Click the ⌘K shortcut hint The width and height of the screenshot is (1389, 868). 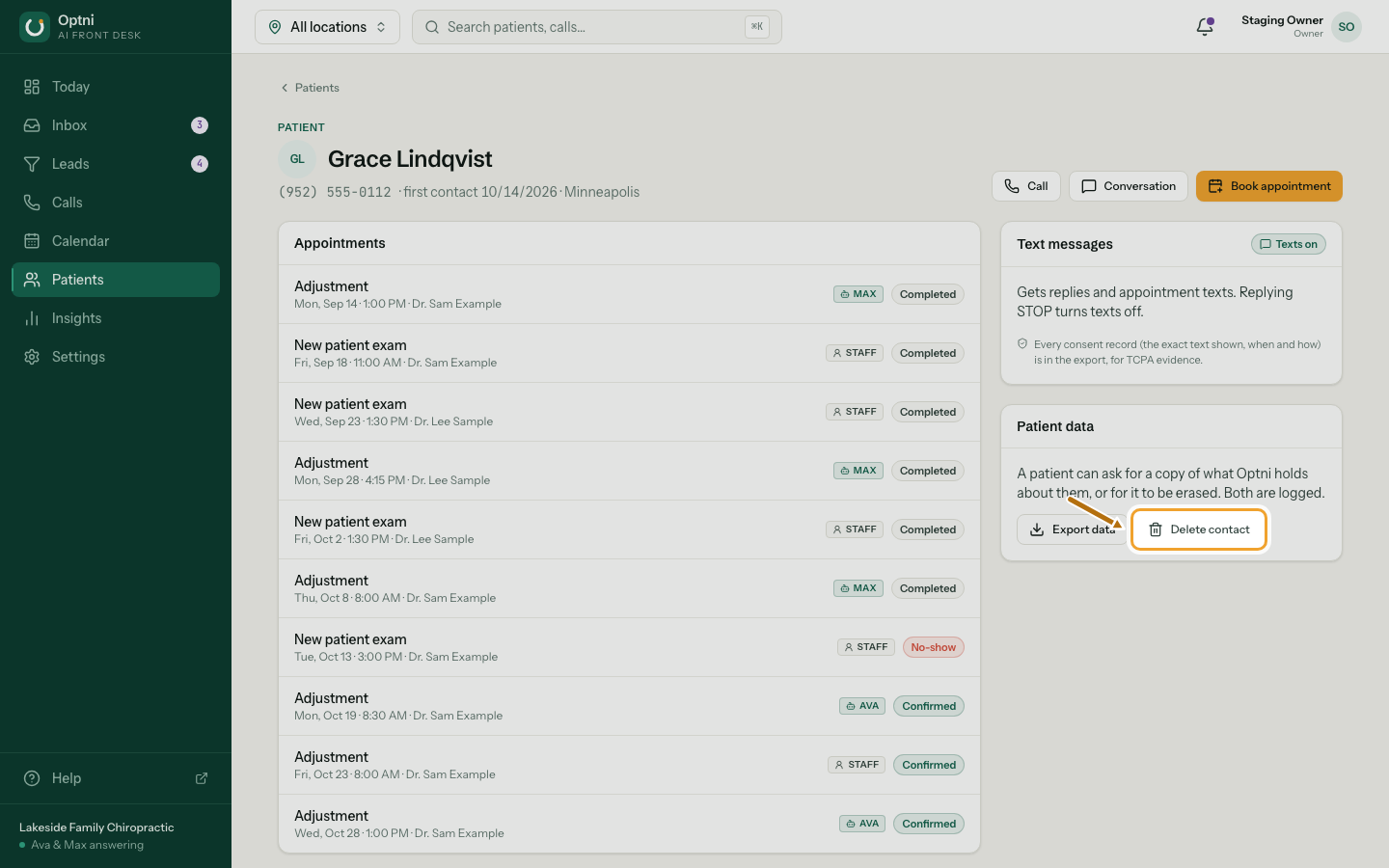(757, 27)
